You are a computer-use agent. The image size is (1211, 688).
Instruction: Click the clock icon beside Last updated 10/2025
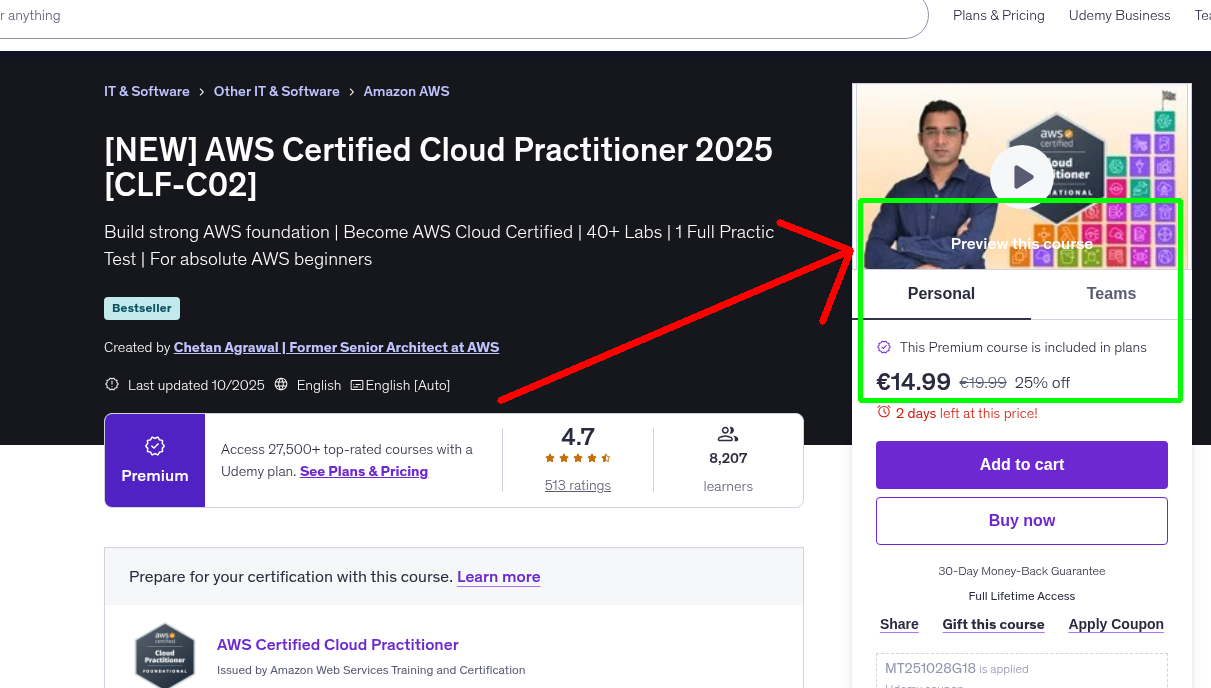click(111, 385)
